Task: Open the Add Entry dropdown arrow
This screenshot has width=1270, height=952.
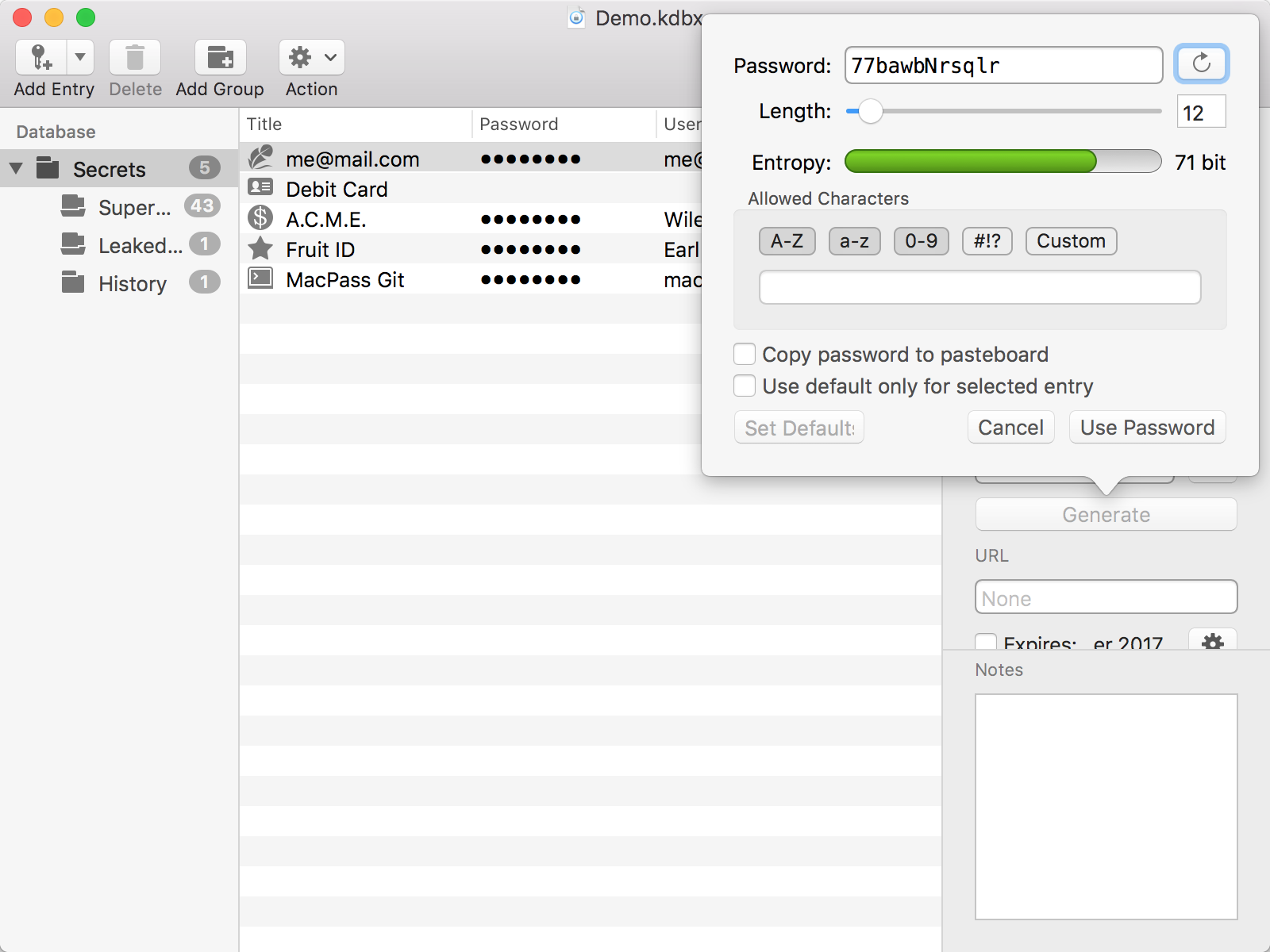Action: pyautogui.click(x=80, y=58)
